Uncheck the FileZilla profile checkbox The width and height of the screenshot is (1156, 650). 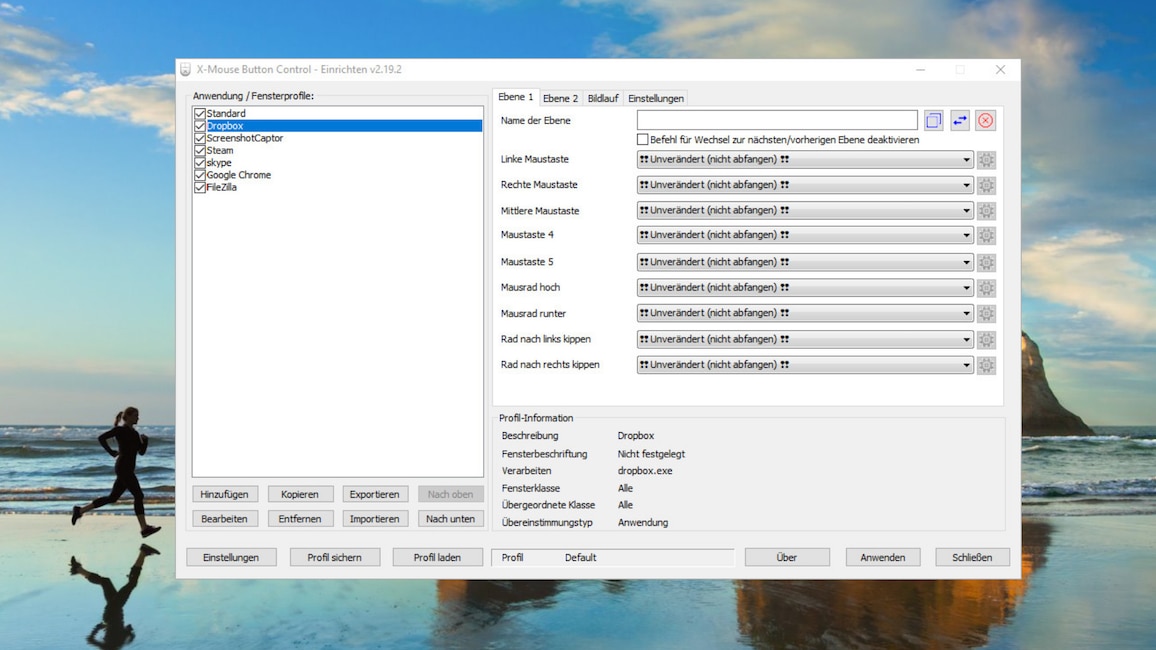click(x=200, y=187)
